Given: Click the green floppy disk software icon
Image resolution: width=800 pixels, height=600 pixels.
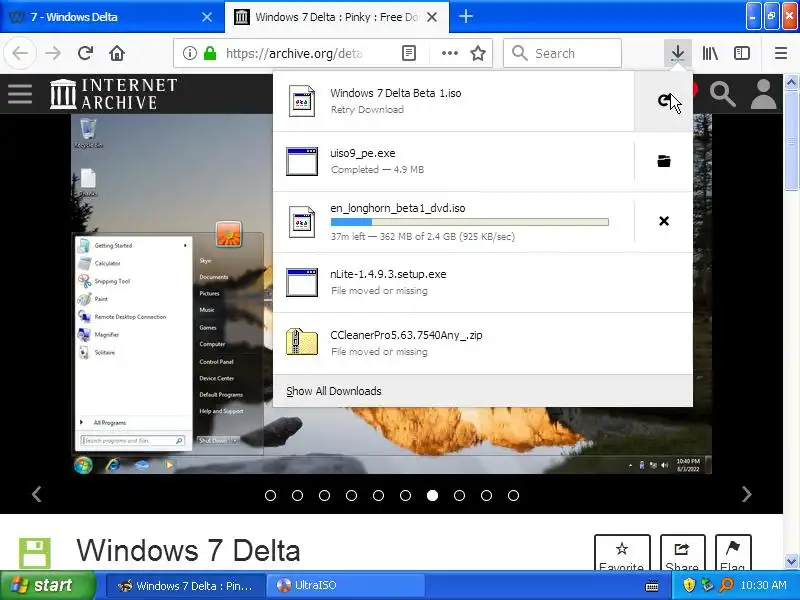Looking at the screenshot, I should pyautogui.click(x=35, y=553).
